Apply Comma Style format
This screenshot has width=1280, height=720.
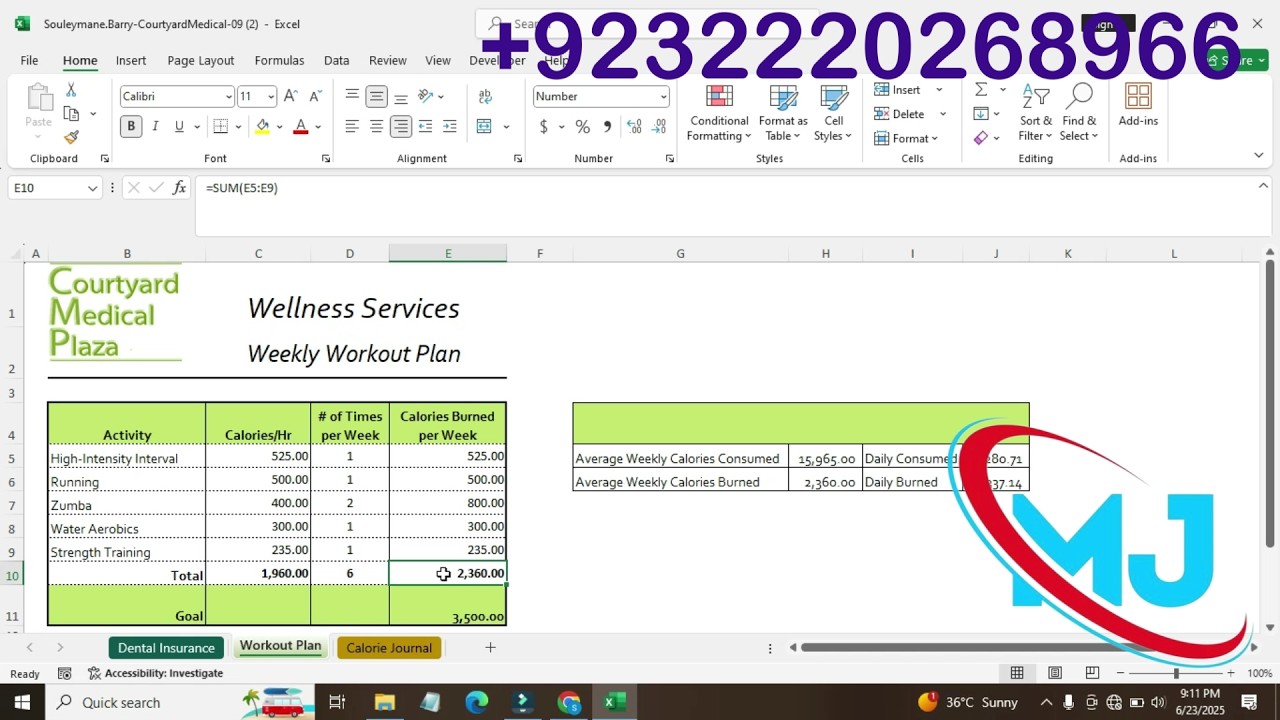click(608, 127)
